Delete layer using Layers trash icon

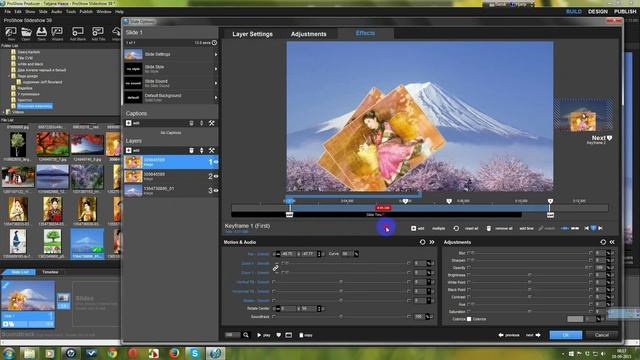tap(191, 150)
